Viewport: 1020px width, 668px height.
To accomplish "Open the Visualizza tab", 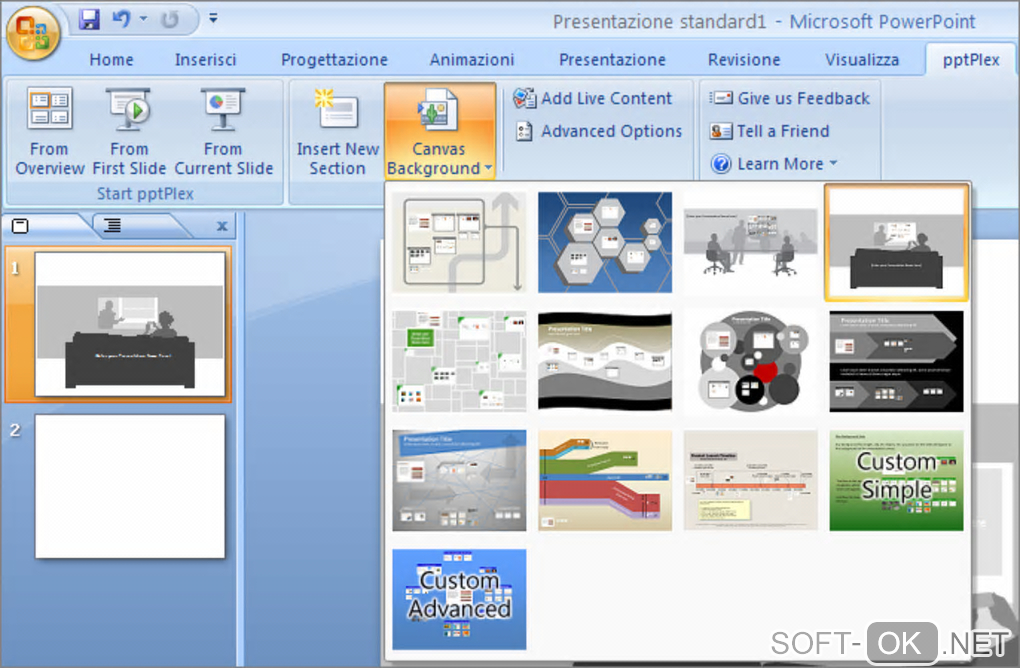I will pyautogui.click(x=862, y=60).
